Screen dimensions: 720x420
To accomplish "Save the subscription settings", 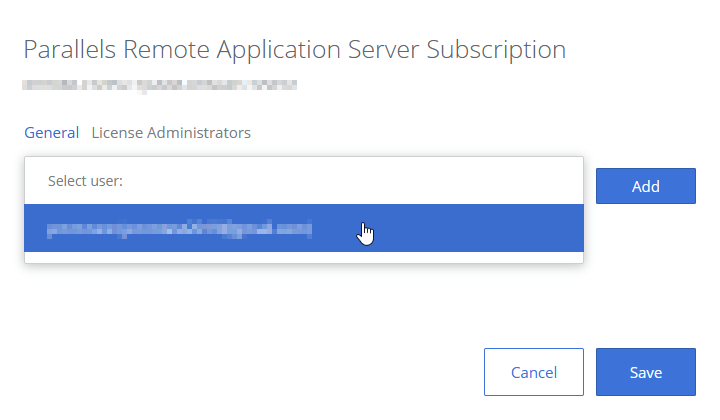I will click(645, 372).
